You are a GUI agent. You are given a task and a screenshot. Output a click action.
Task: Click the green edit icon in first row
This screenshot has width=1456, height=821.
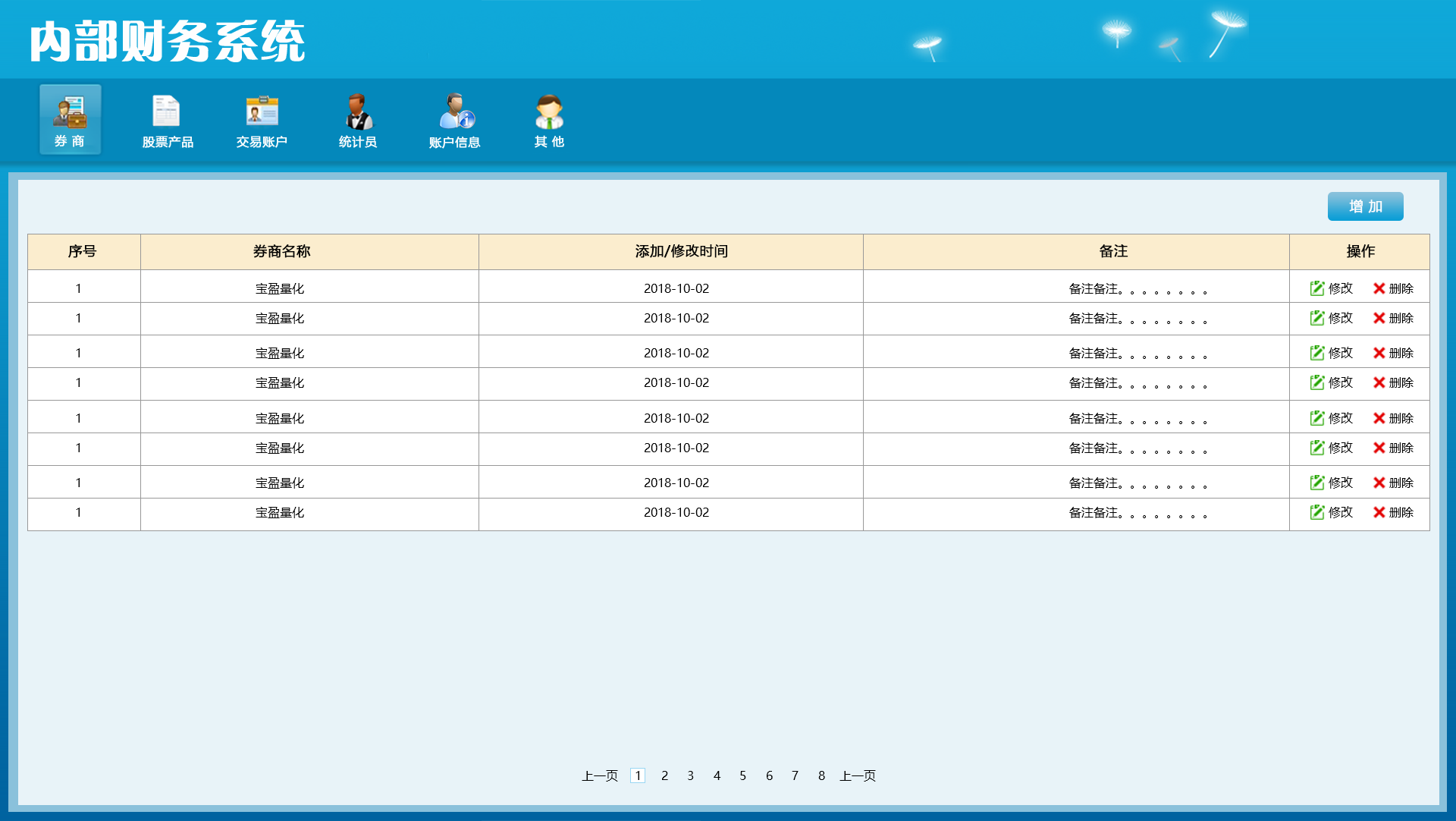click(x=1317, y=288)
